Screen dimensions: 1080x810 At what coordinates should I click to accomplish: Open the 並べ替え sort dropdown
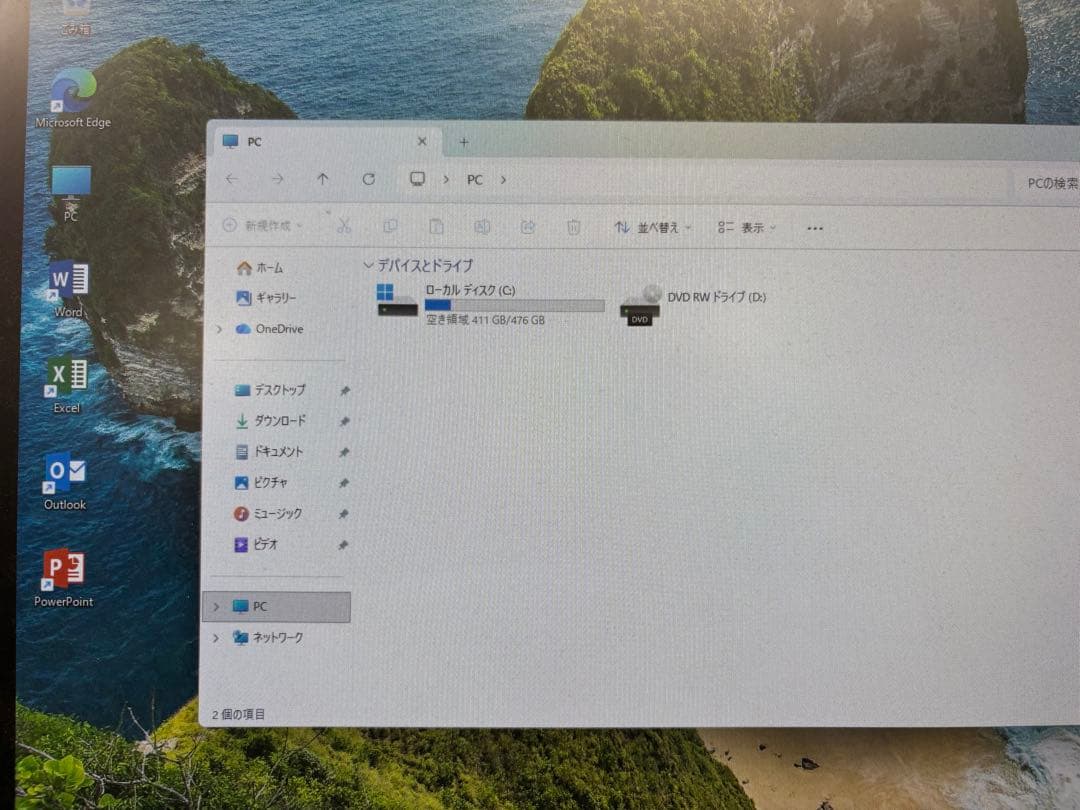coord(651,227)
